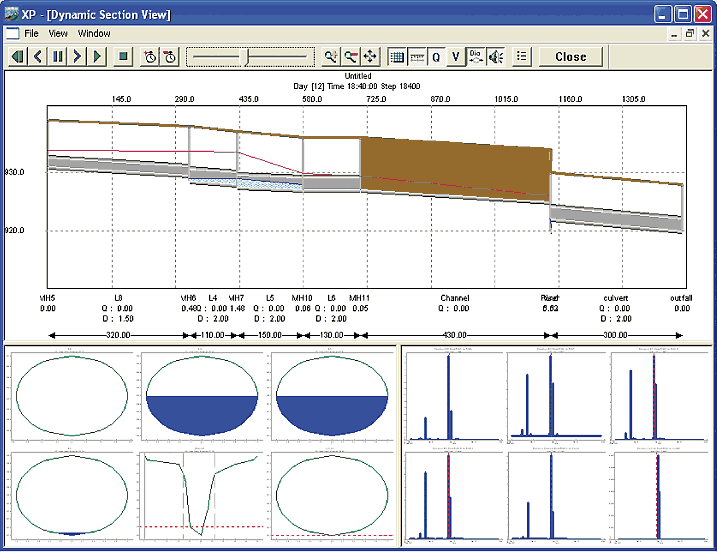The image size is (717, 552).
Task: Click the 725.0 distance axis label
Action: pos(376,99)
